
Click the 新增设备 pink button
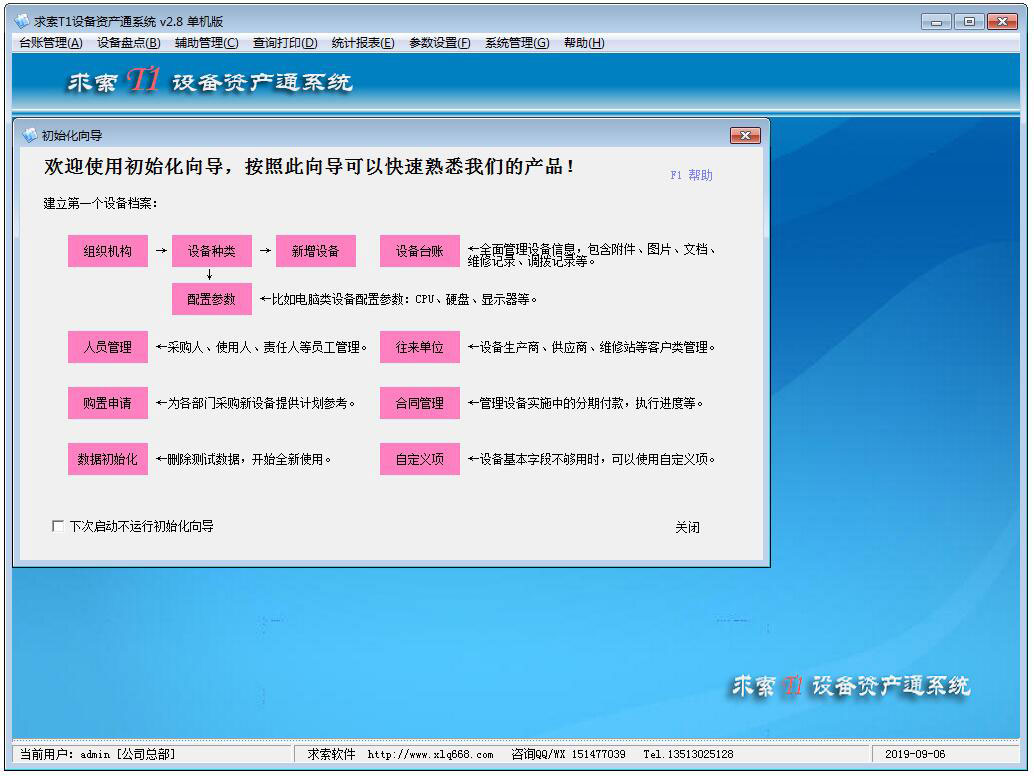315,251
